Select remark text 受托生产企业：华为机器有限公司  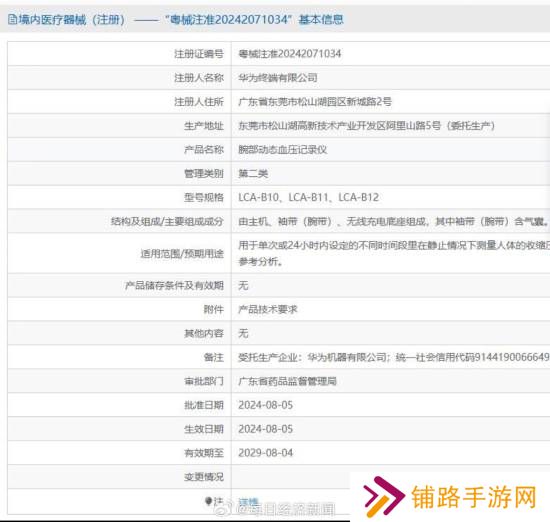[x=312, y=357]
